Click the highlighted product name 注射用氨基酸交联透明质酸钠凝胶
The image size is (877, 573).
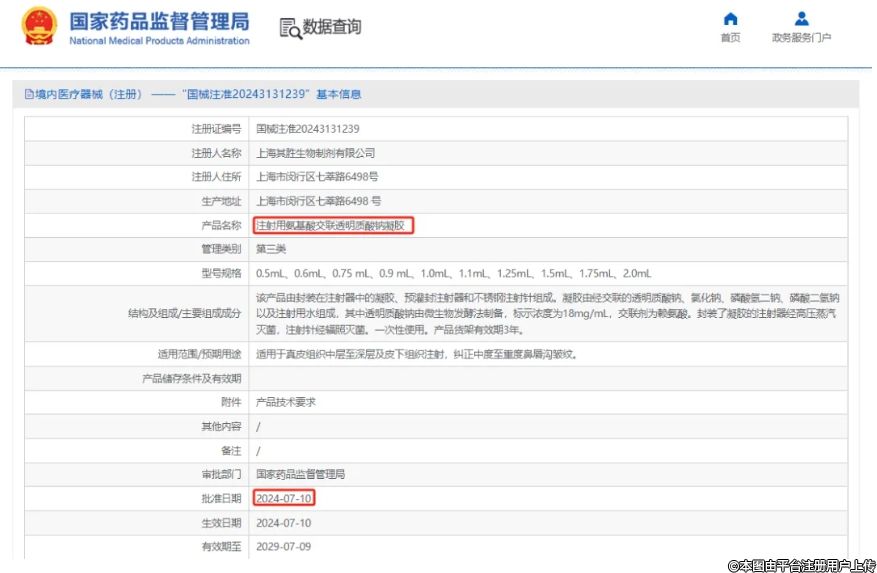[x=331, y=226]
